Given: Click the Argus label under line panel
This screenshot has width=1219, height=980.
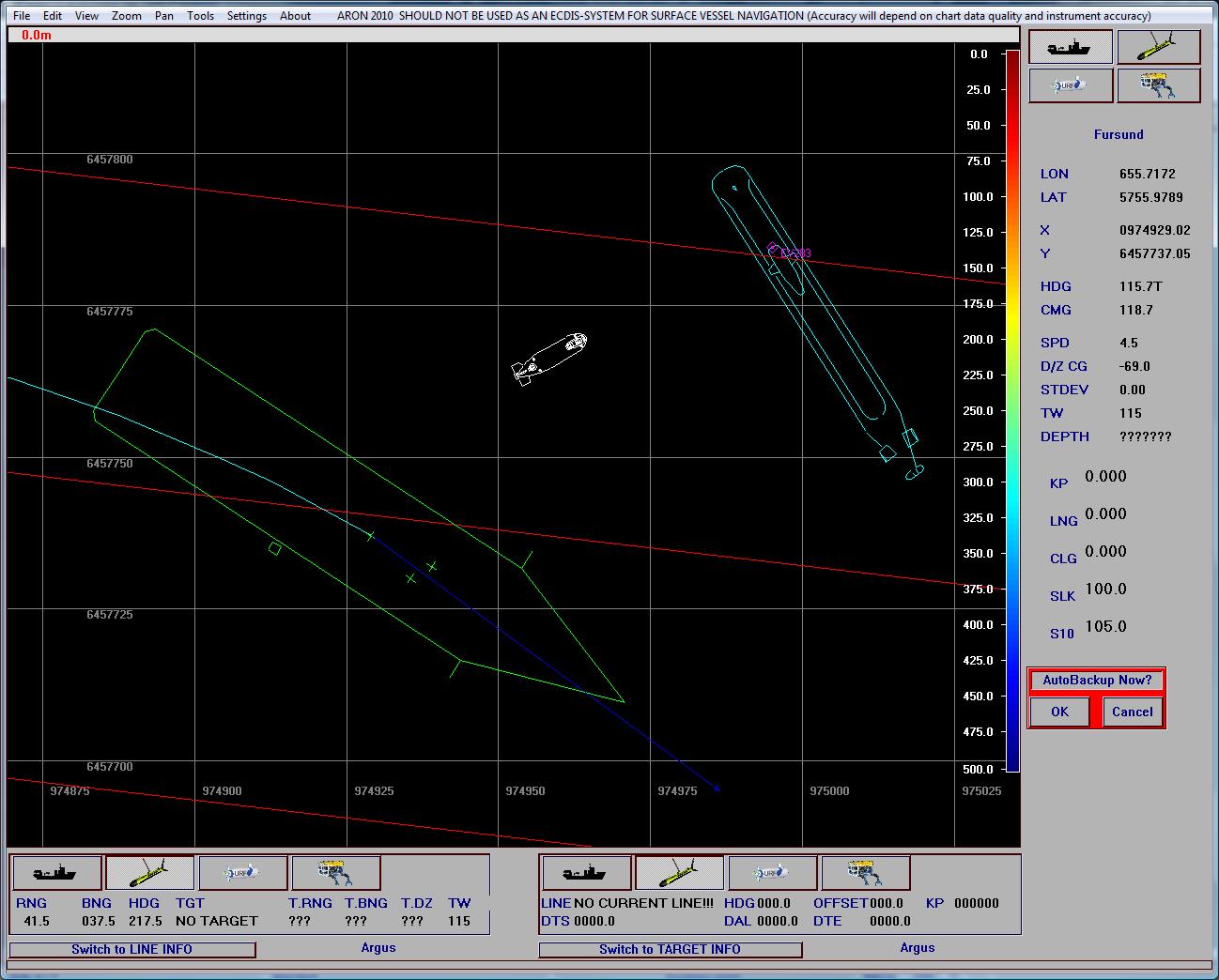Looking at the screenshot, I should pos(918,948).
